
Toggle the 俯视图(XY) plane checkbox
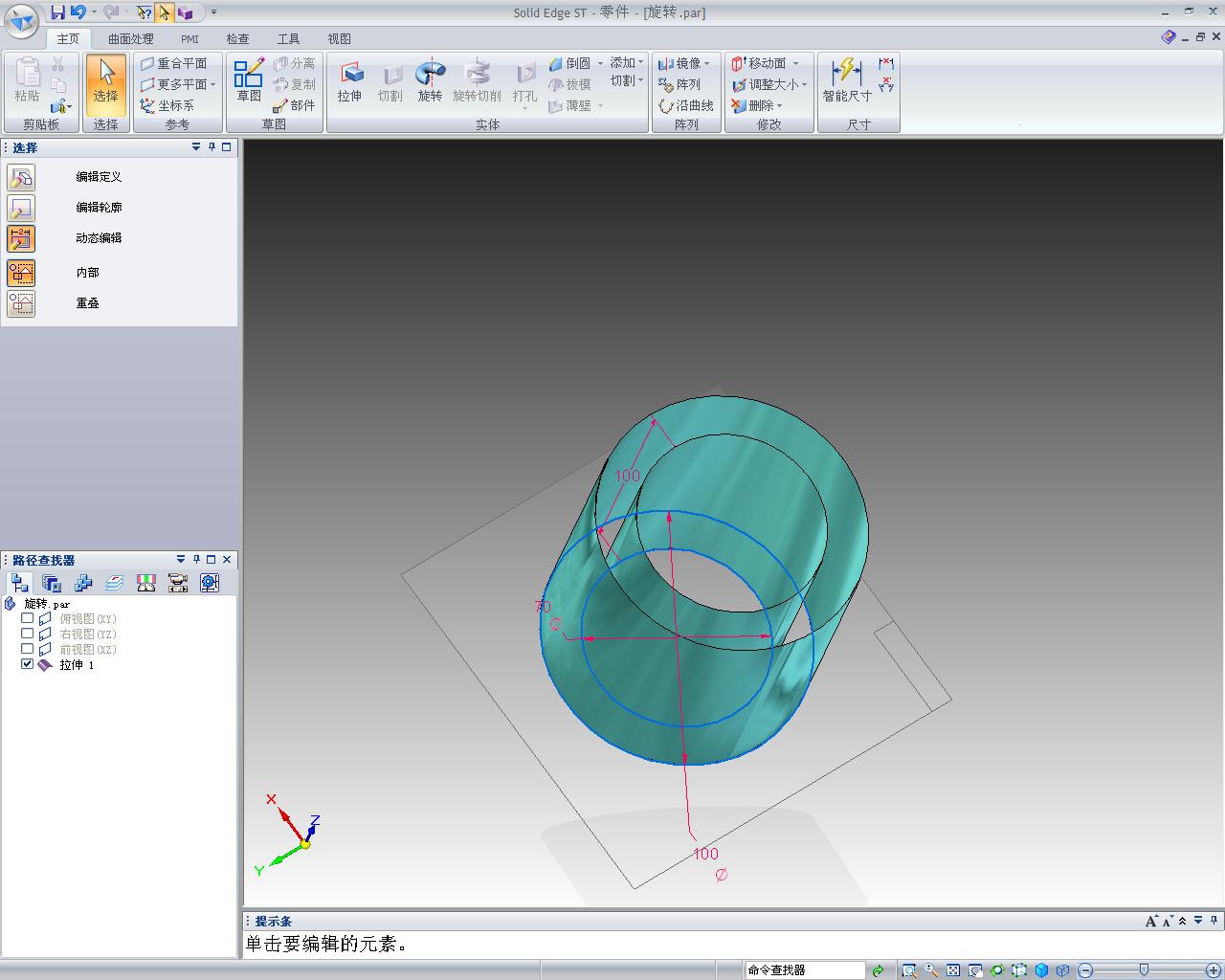(28, 618)
